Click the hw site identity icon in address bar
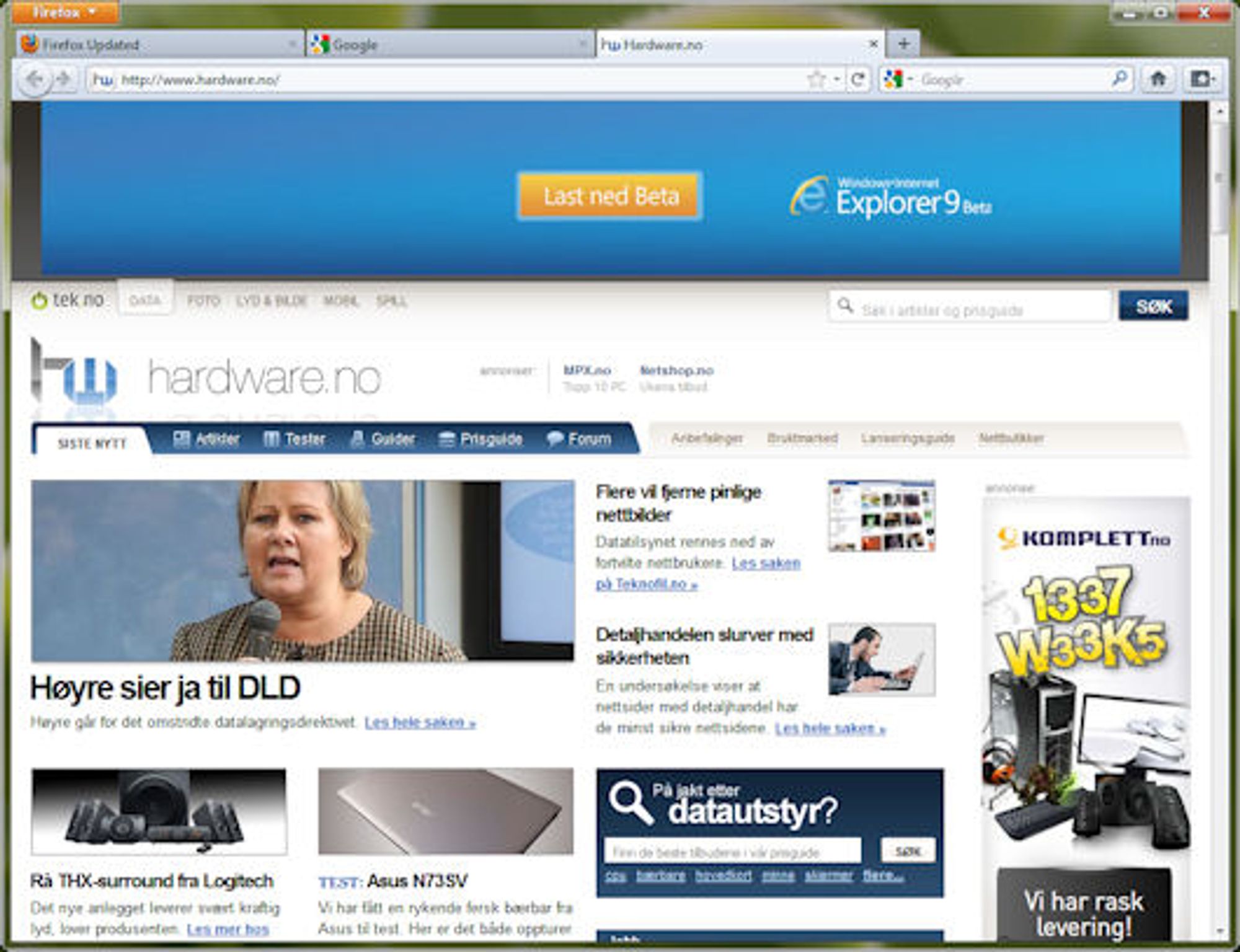The height and width of the screenshot is (952, 1240). 104,80
